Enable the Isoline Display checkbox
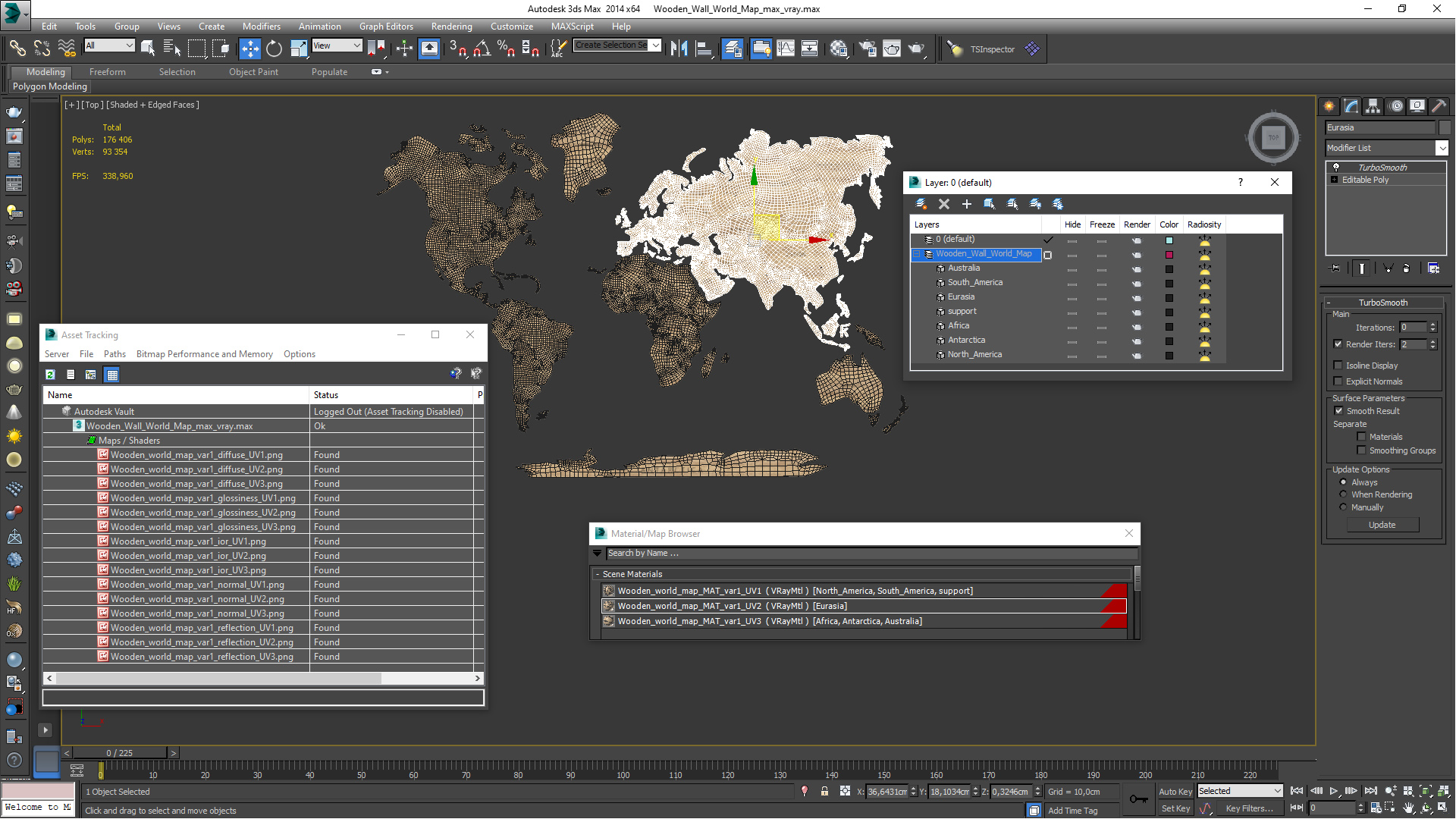Viewport: 1456px width, 819px height. pos(1338,366)
